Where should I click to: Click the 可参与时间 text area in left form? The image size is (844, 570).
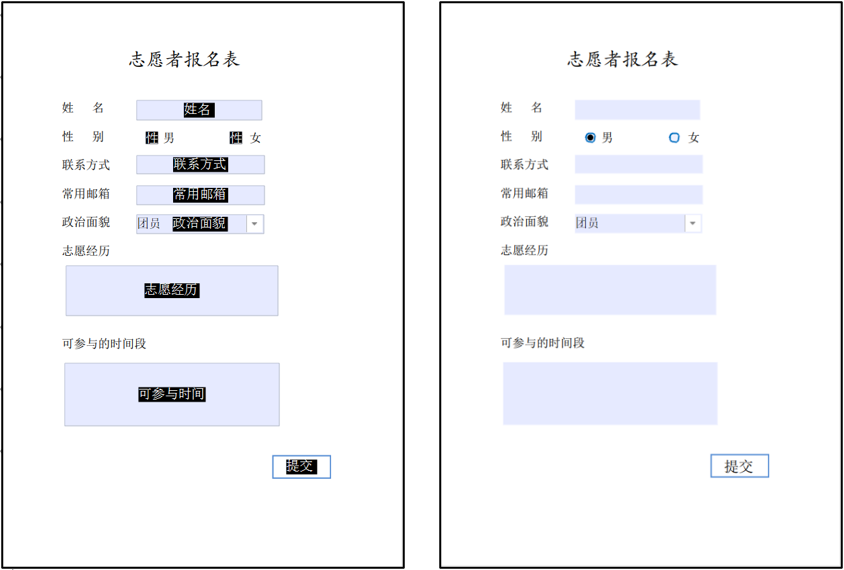coord(172,395)
